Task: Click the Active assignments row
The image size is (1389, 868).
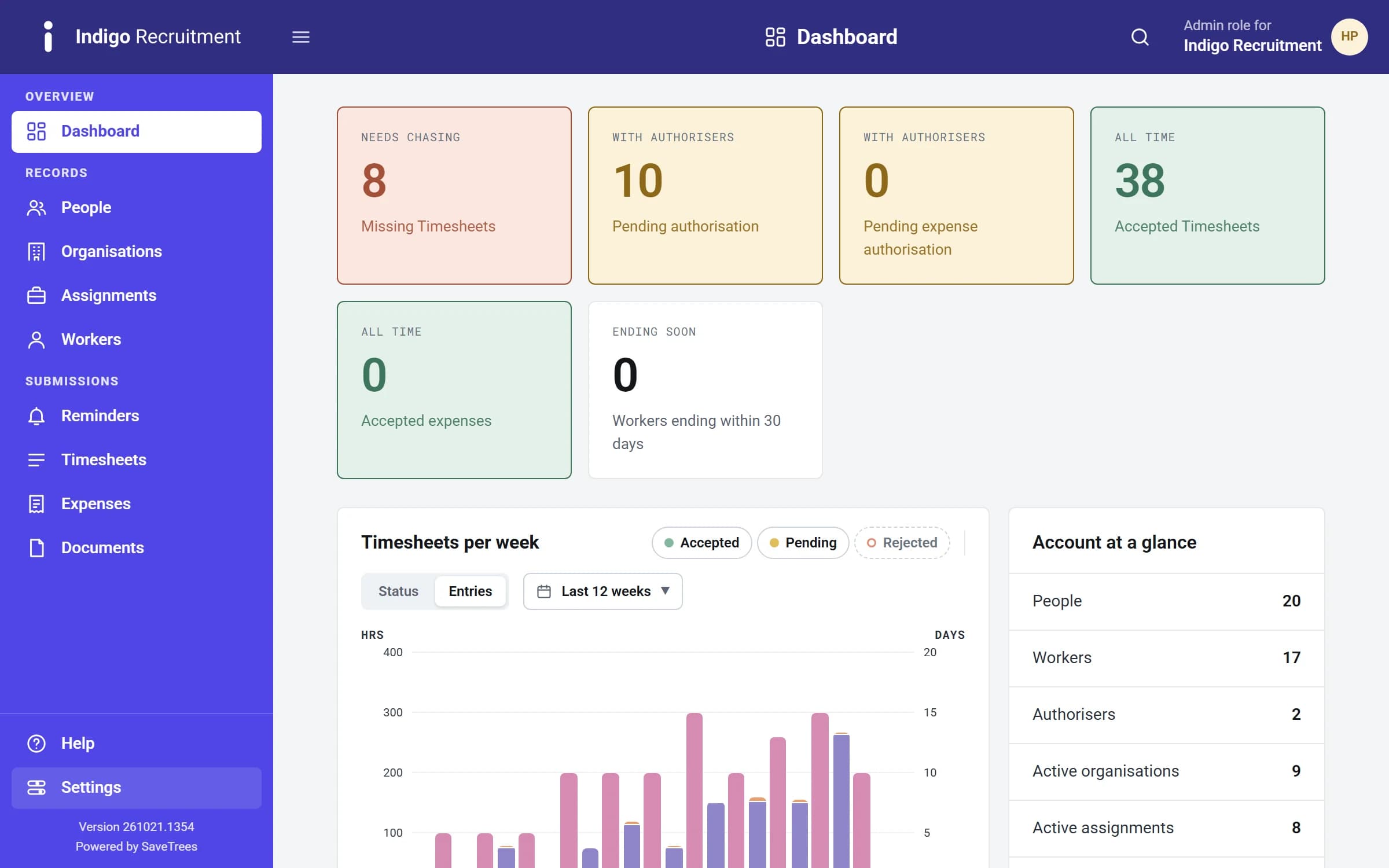Action: 1167,828
